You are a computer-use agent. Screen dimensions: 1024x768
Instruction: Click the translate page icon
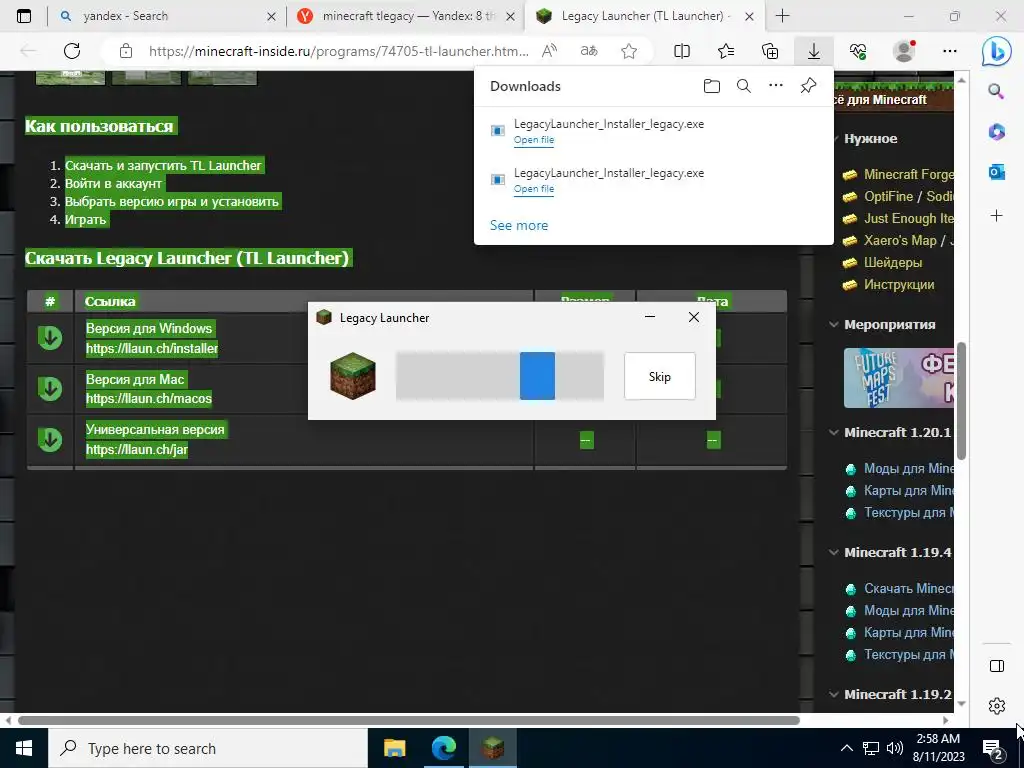(588, 51)
